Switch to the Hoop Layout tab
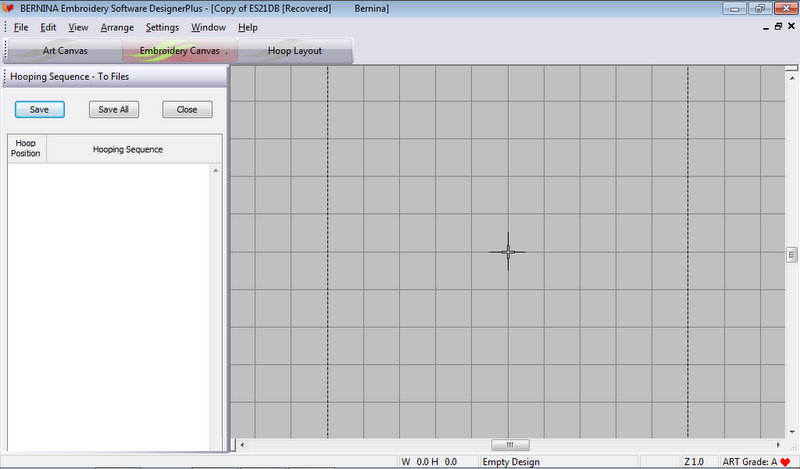 (295, 50)
